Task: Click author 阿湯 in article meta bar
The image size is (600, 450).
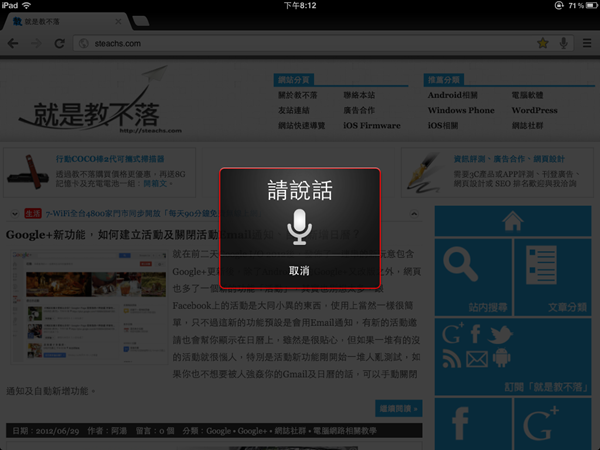Action: 119,431
